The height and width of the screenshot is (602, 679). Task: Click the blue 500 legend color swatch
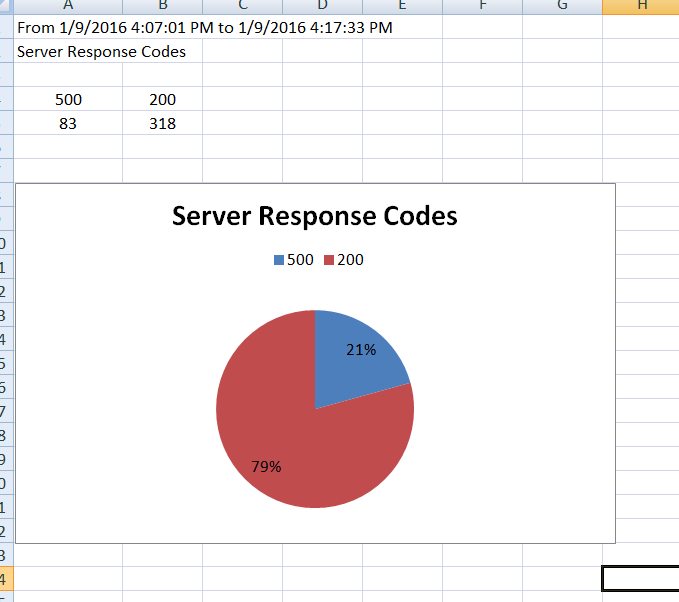278,260
